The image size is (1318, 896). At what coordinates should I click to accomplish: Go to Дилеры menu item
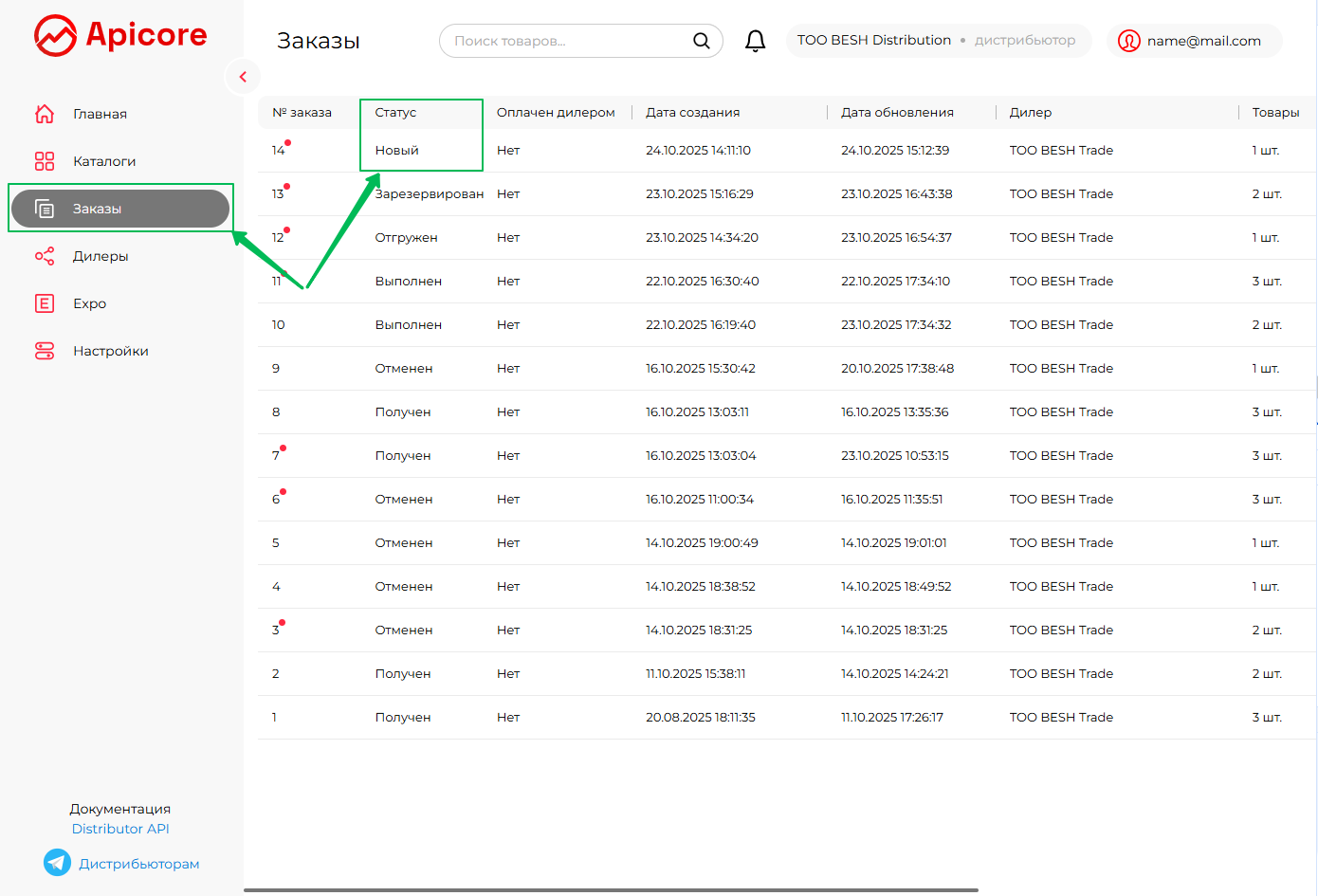(x=101, y=256)
